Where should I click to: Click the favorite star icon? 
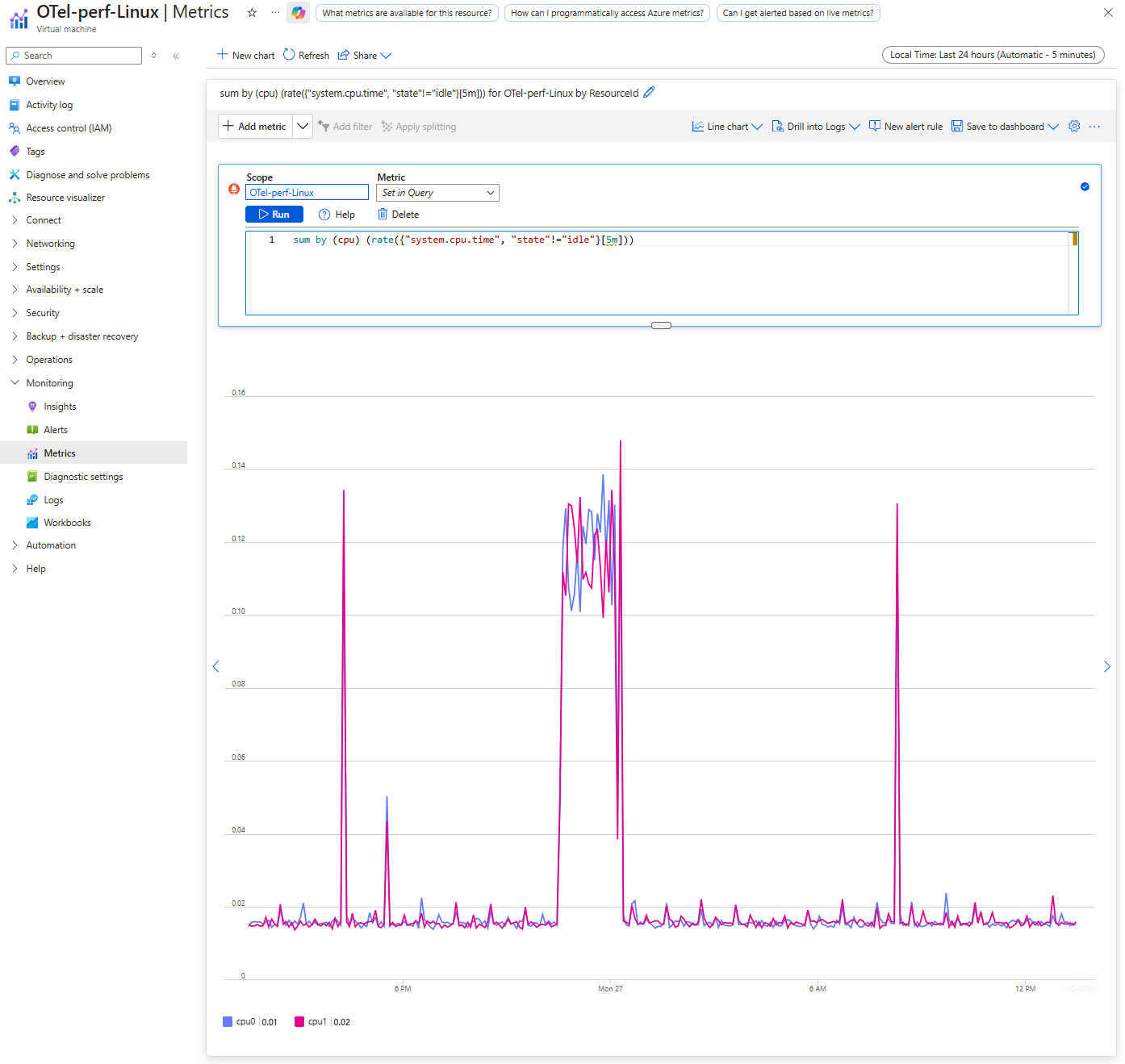coord(252,13)
